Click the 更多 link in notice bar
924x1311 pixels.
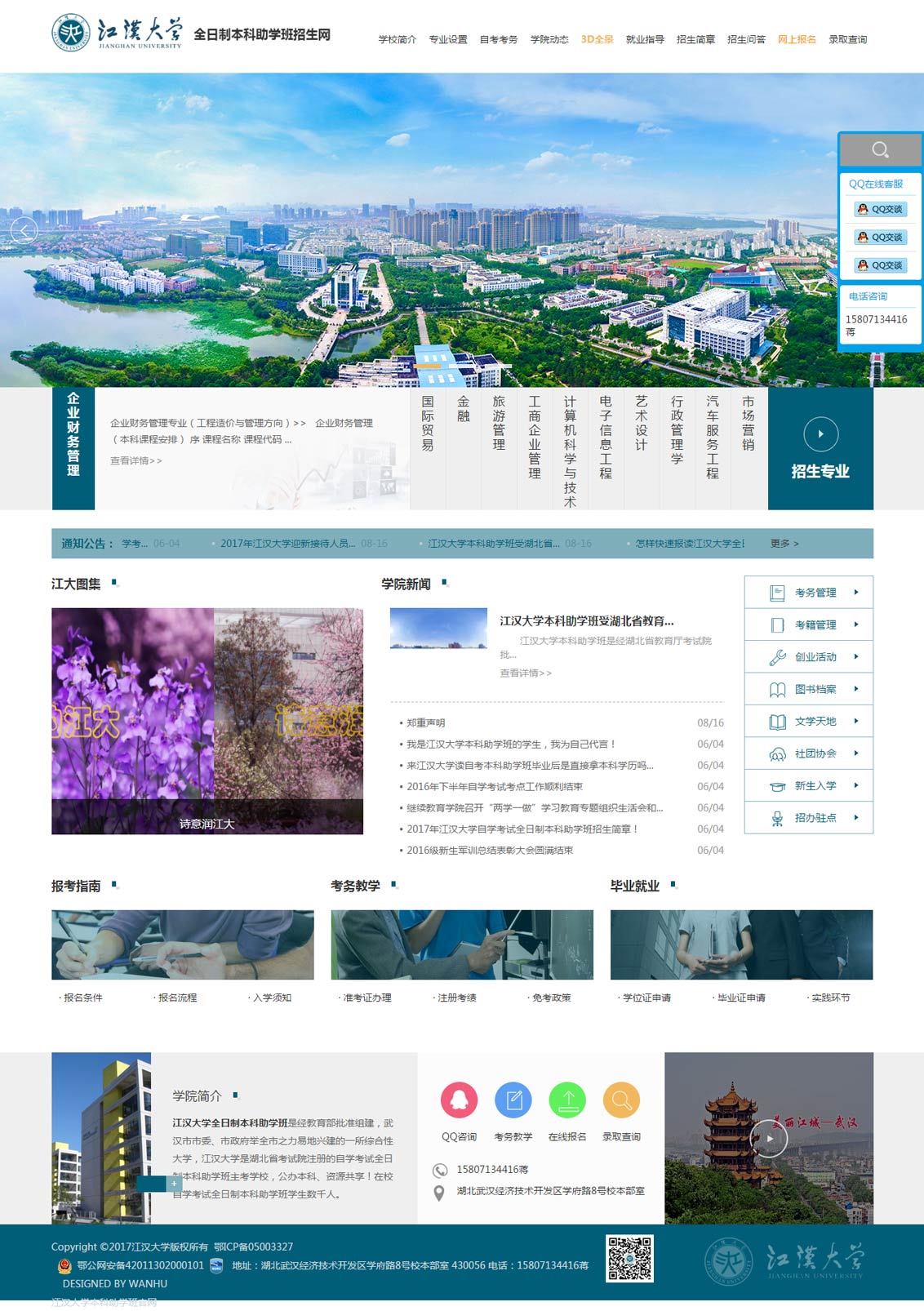tap(784, 544)
